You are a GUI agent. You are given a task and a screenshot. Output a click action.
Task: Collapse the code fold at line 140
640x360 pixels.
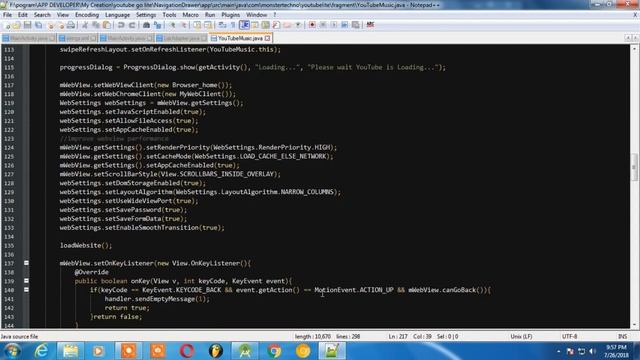click(26, 290)
